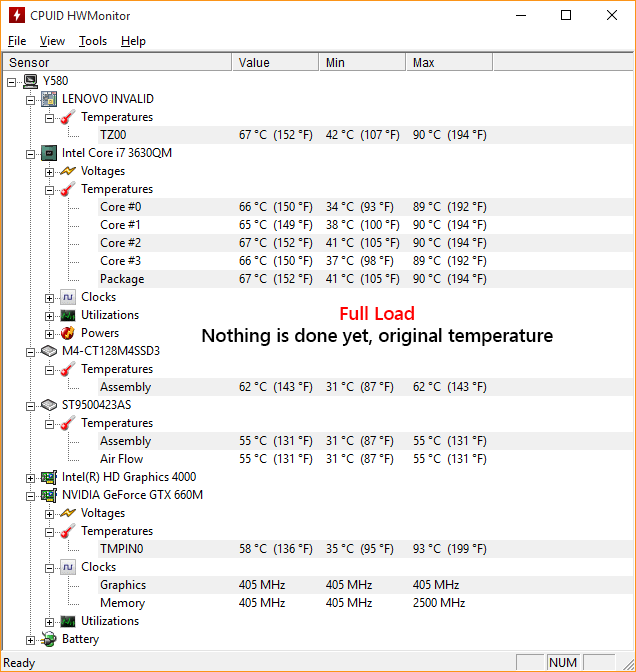Click the GPU Clocks waveform icon

(68, 567)
